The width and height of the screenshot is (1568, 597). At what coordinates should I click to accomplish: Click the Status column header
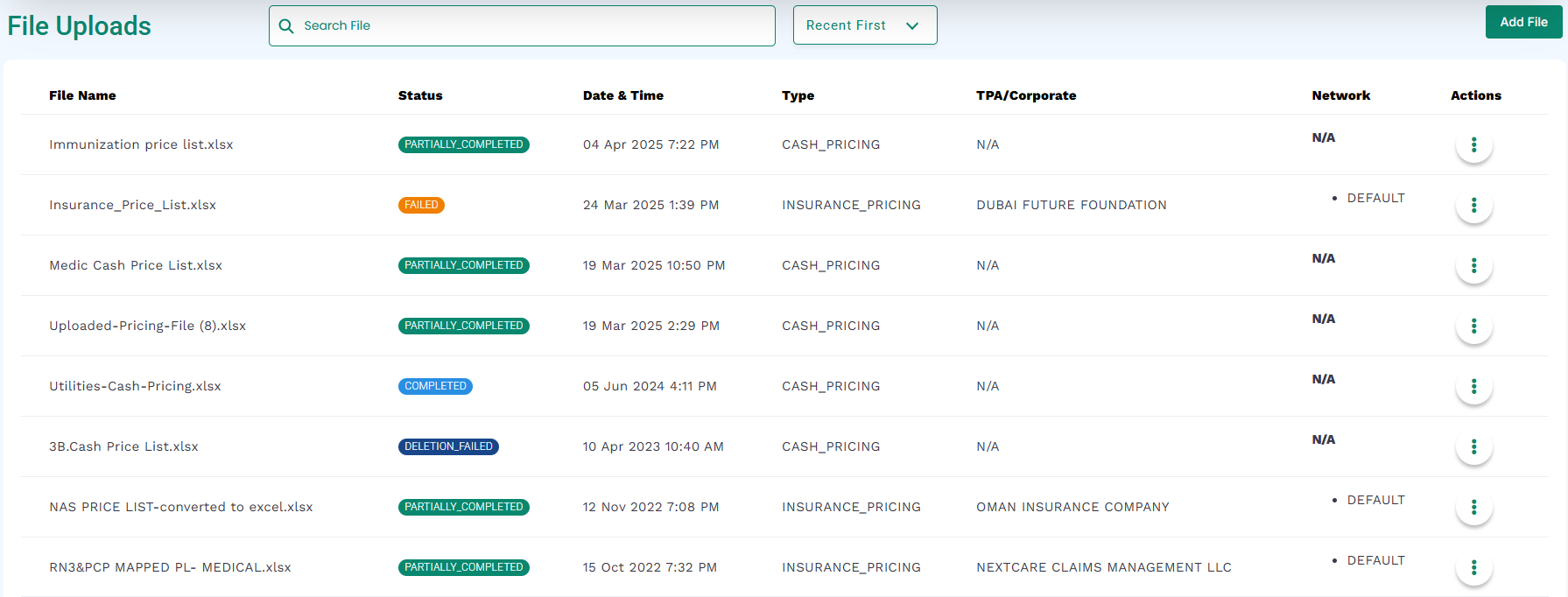point(420,95)
